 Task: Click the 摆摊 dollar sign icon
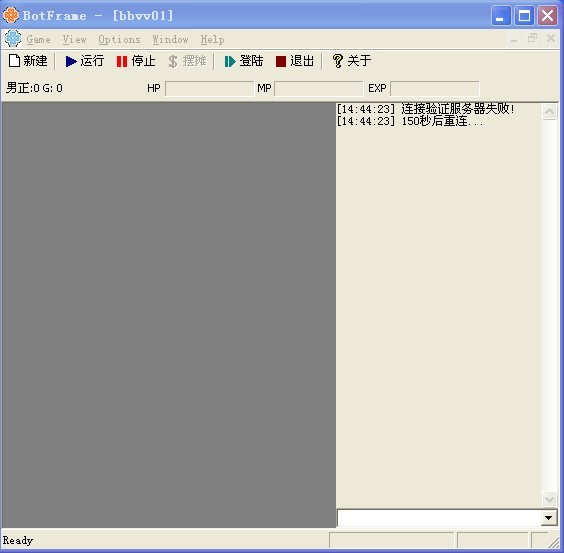173,61
